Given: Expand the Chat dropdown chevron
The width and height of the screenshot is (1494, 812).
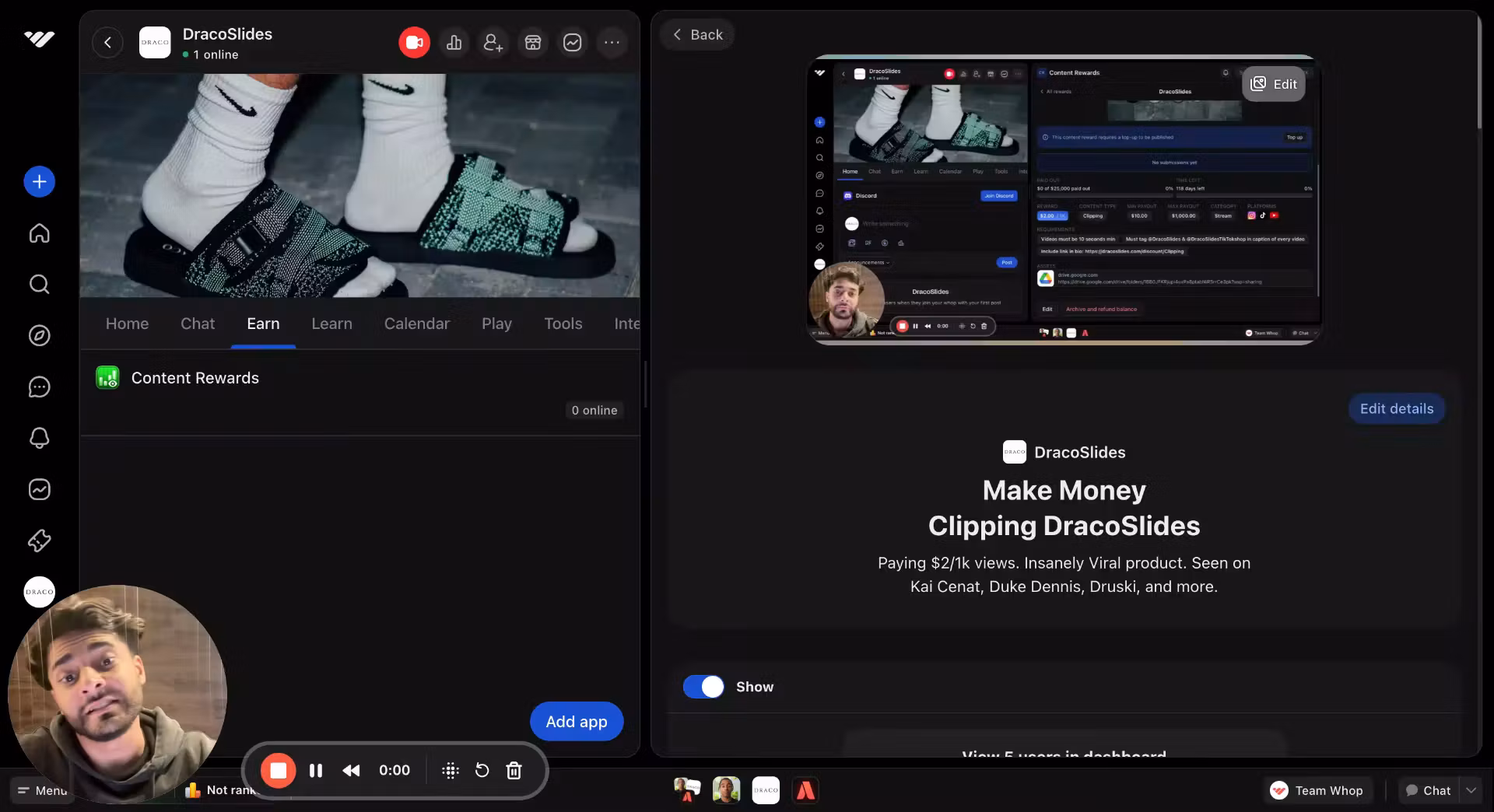Looking at the screenshot, I should [x=1471, y=790].
